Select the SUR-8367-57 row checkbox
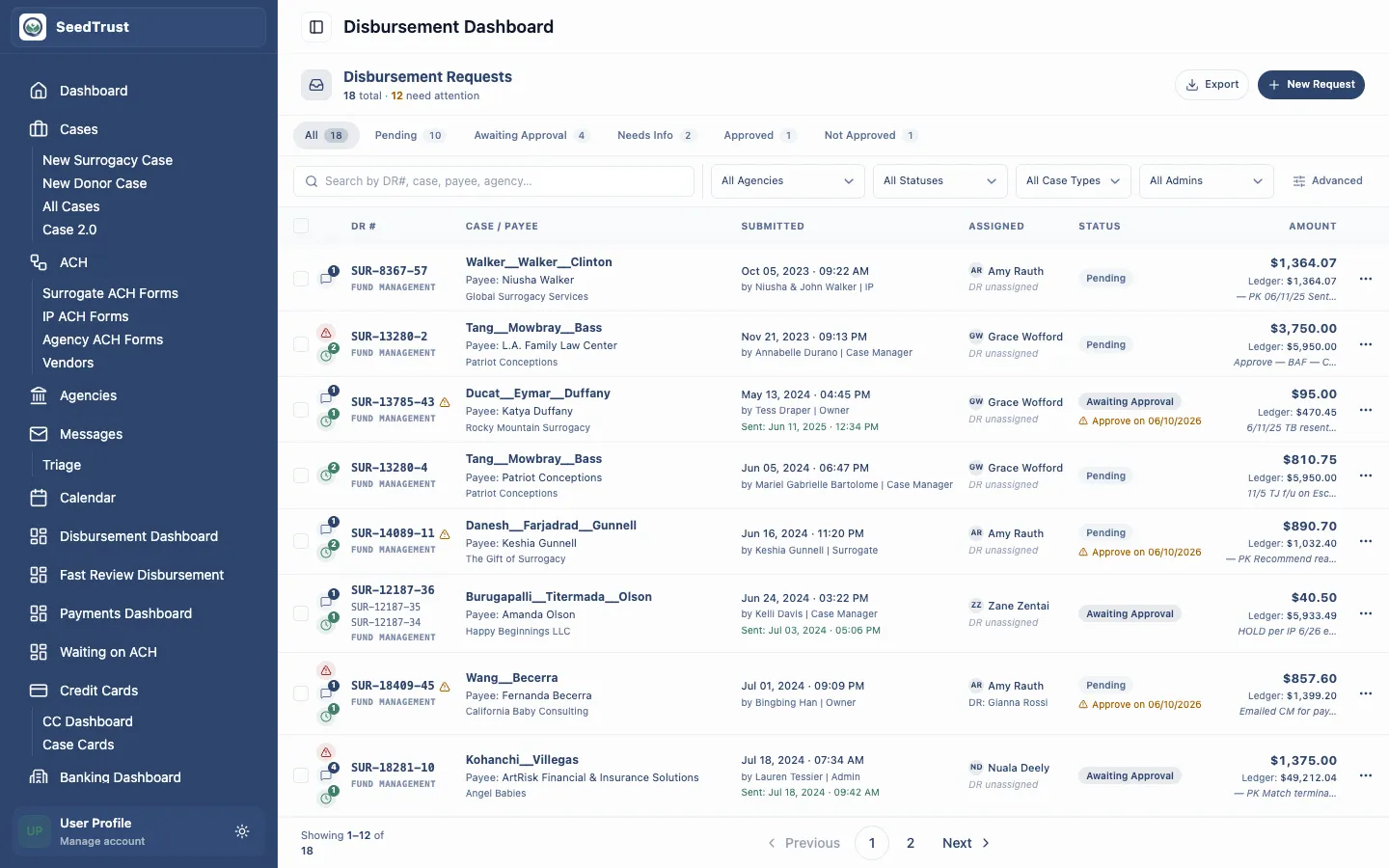The height and width of the screenshot is (868, 1389). tap(301, 279)
